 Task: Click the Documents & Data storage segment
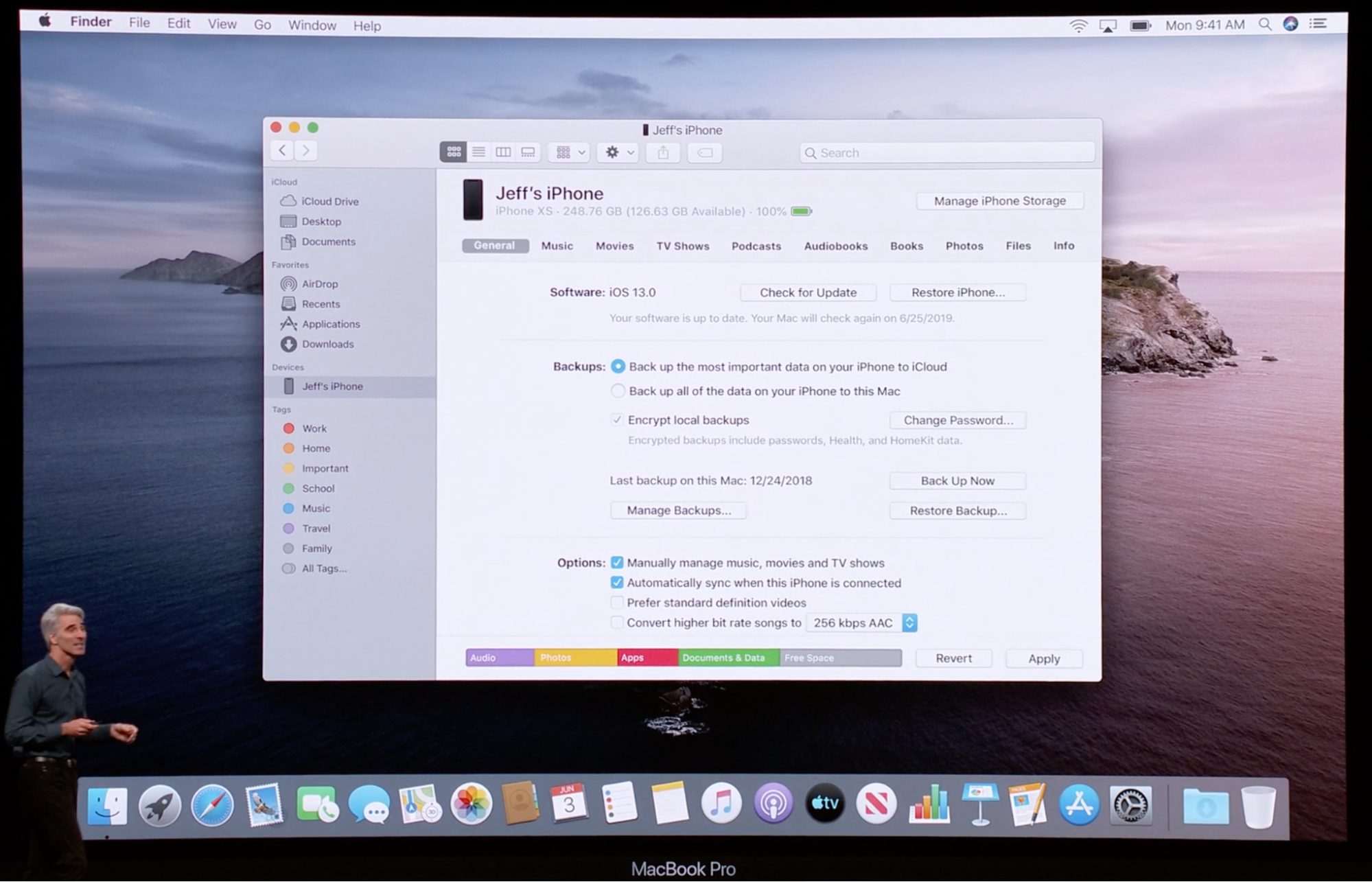point(729,658)
